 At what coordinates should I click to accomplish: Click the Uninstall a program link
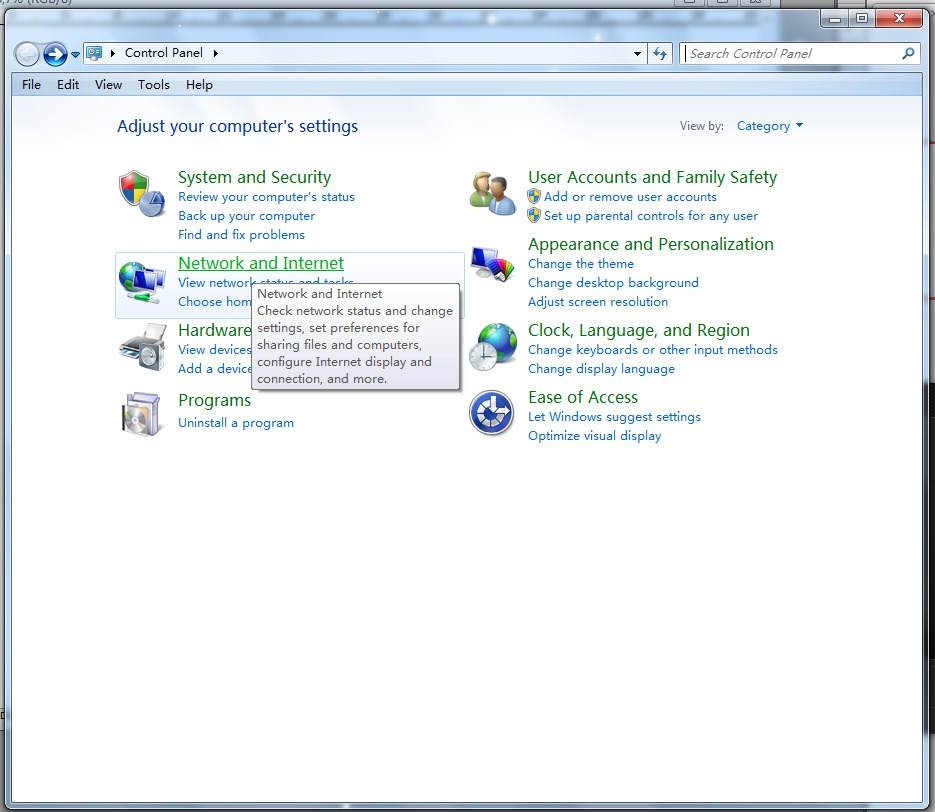(236, 423)
